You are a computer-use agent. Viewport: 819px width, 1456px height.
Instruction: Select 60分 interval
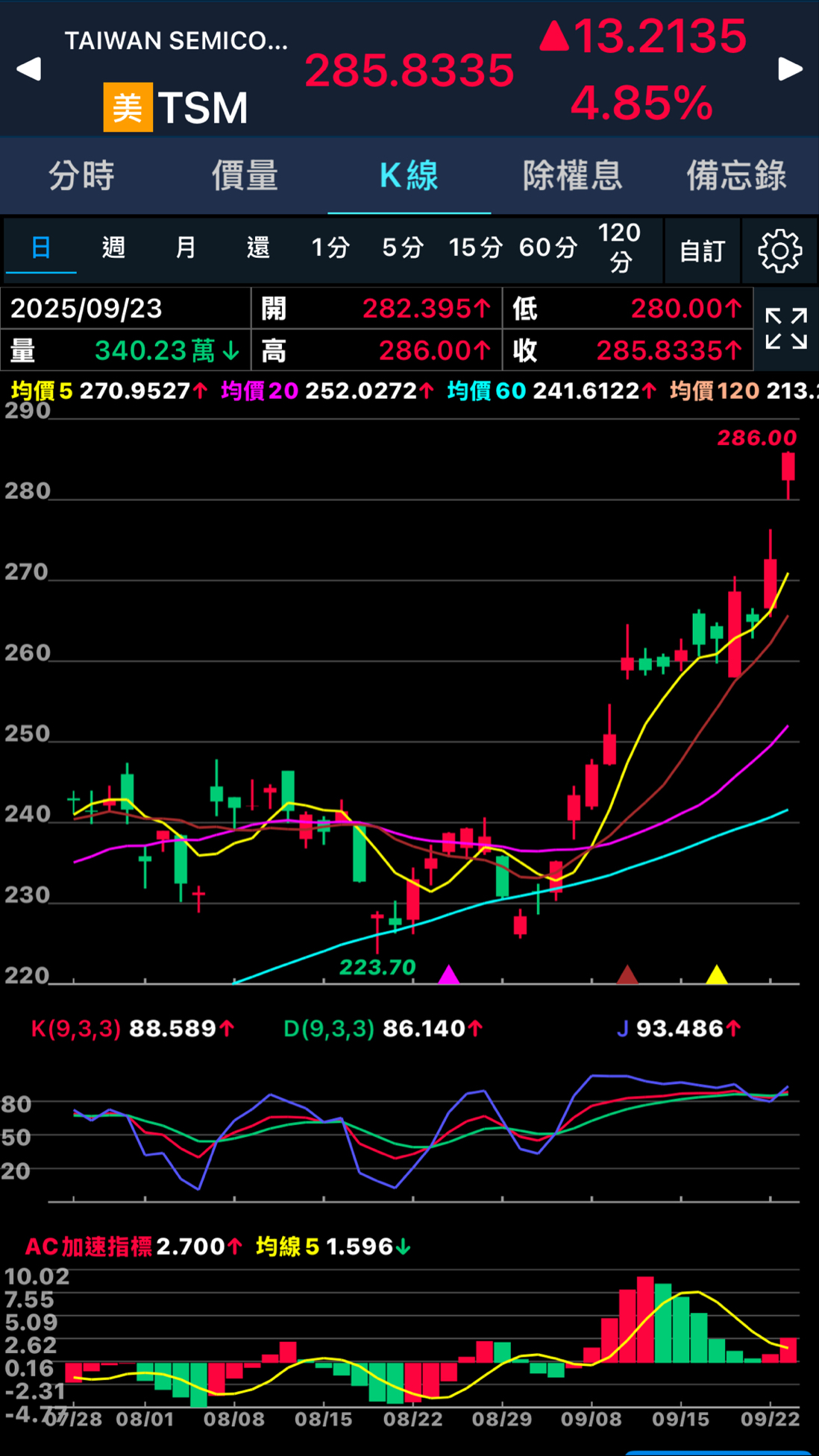tap(548, 248)
